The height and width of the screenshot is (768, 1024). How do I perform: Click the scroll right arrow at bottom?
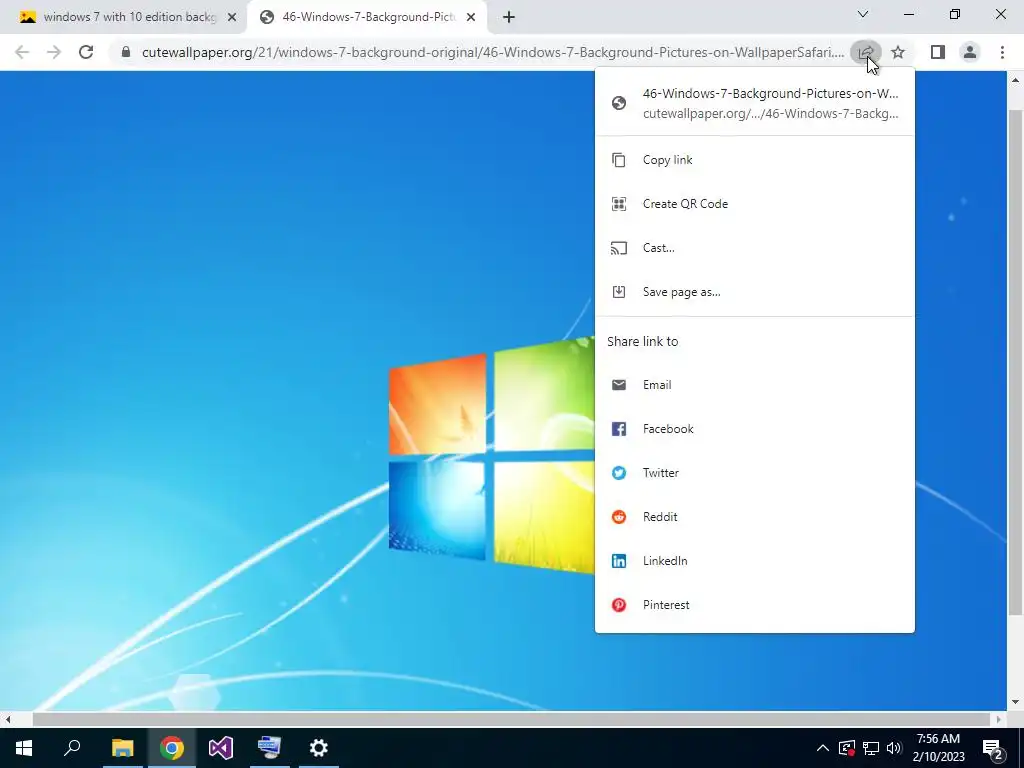(999, 720)
